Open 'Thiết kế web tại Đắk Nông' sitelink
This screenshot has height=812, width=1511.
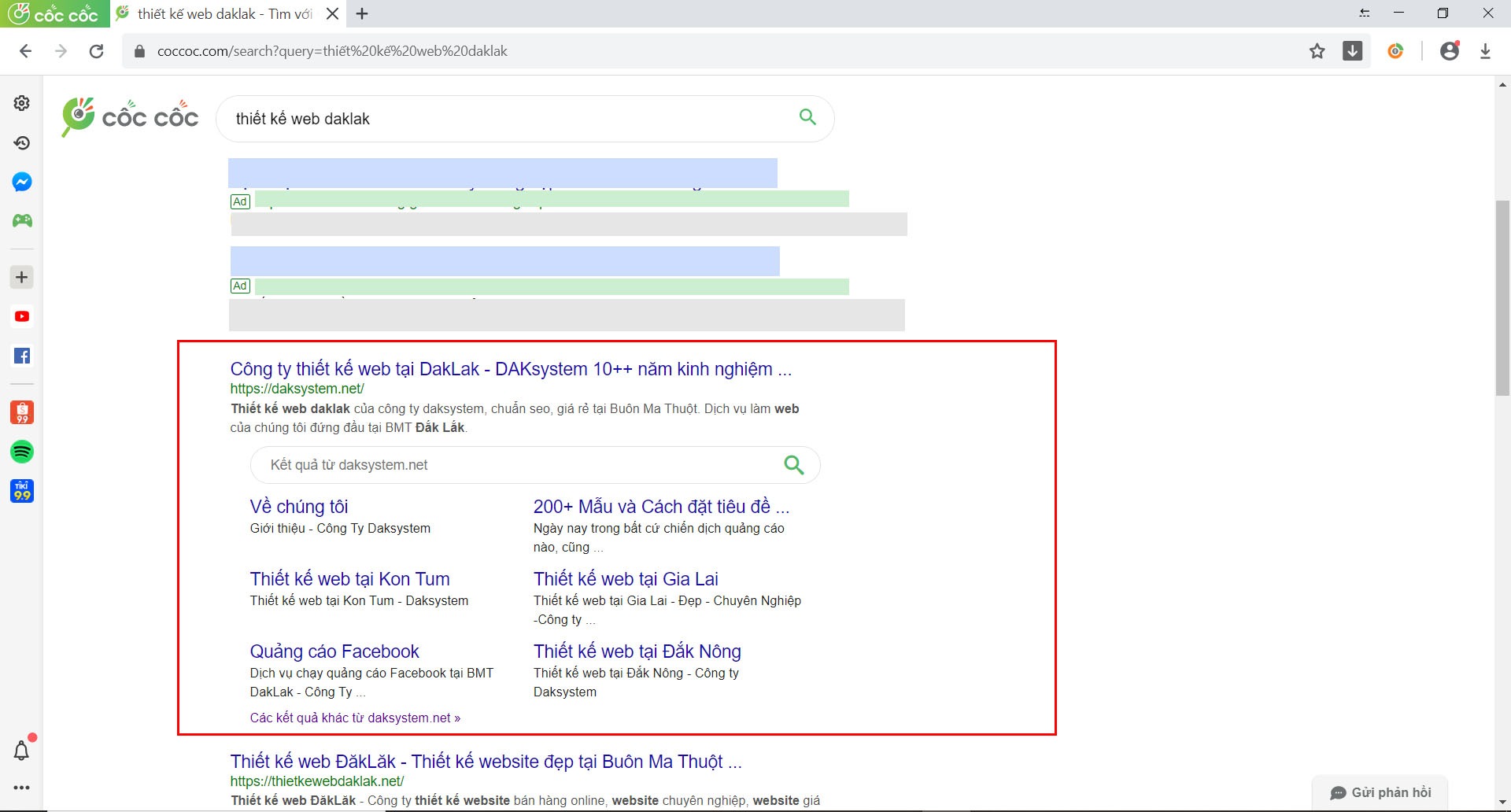pos(637,651)
